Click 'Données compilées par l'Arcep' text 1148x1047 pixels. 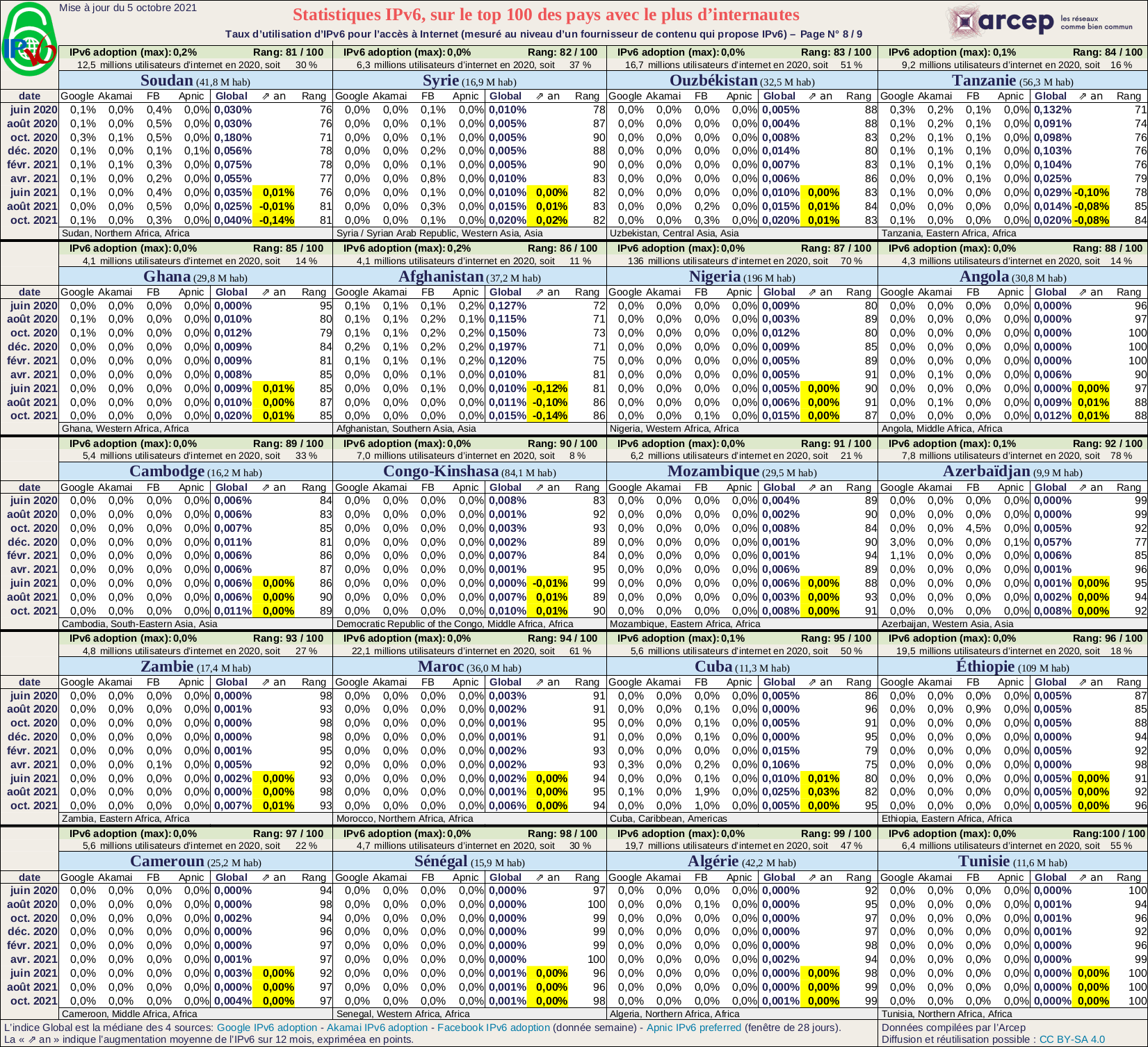[953, 1028]
